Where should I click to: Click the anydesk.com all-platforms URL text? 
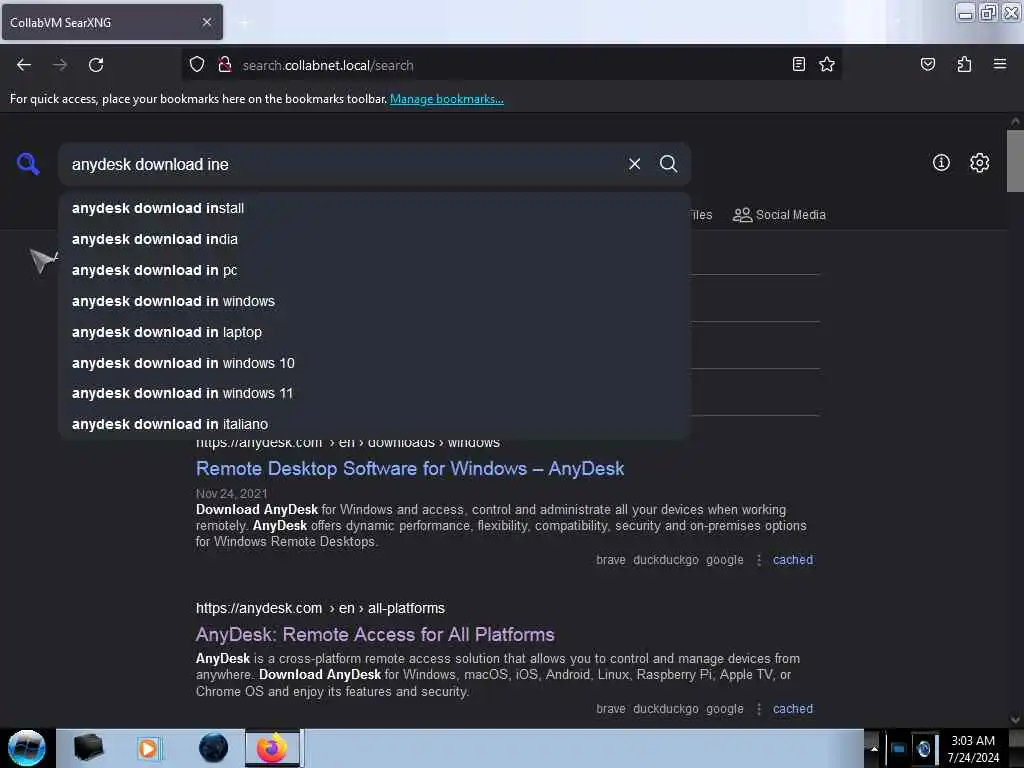tap(320, 608)
